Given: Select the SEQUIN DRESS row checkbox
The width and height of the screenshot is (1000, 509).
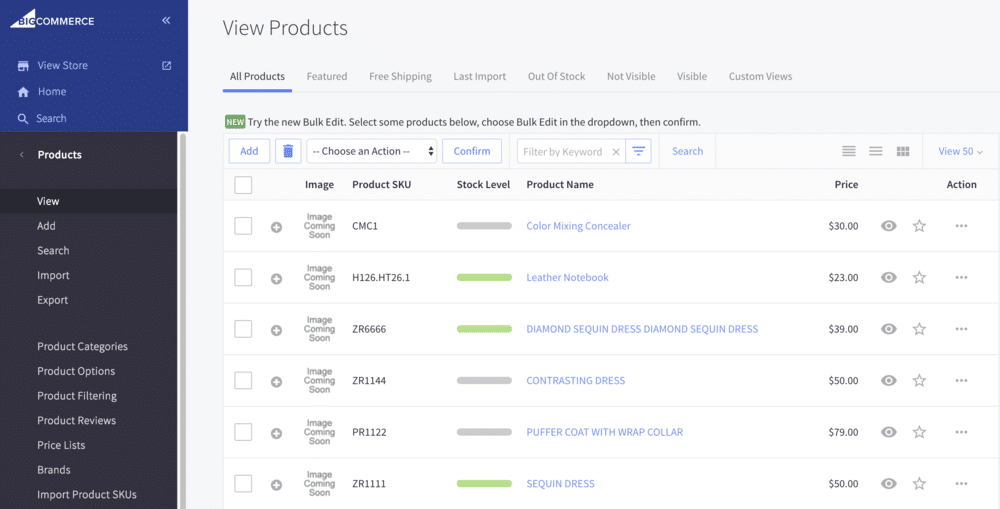Looking at the screenshot, I should pyautogui.click(x=243, y=484).
